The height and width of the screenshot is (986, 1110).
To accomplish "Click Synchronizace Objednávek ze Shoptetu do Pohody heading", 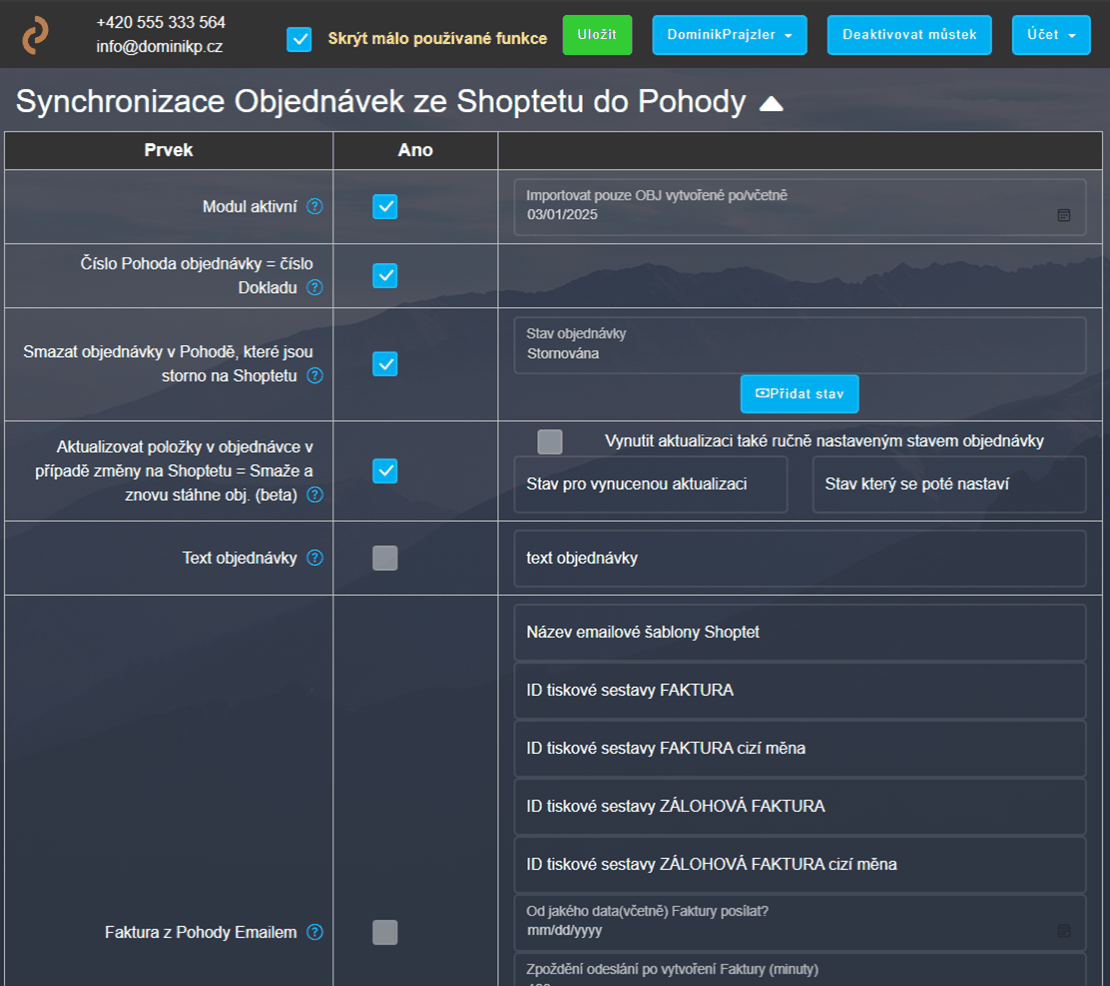I will (x=381, y=102).
